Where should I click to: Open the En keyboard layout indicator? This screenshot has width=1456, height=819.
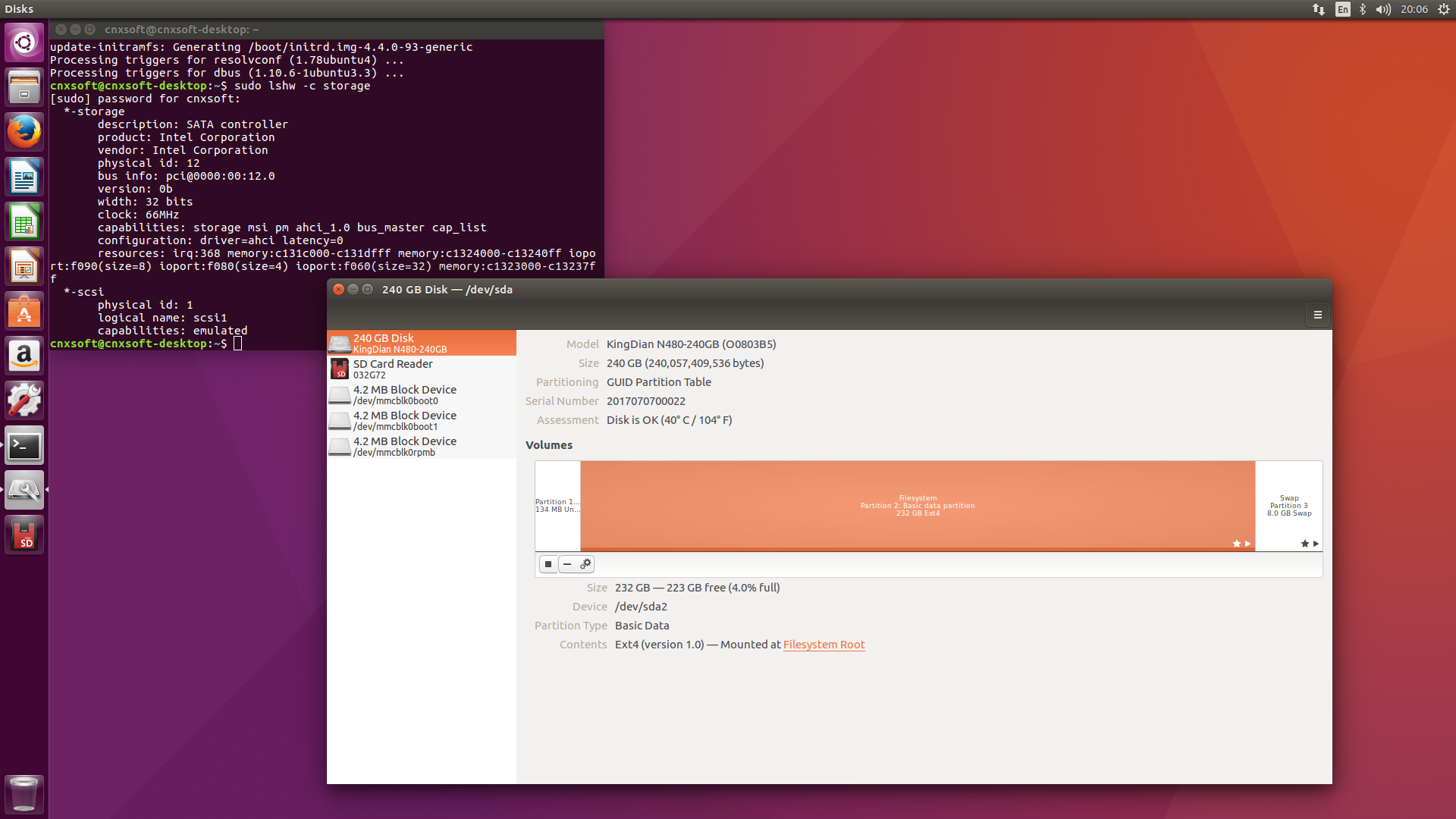1343,9
